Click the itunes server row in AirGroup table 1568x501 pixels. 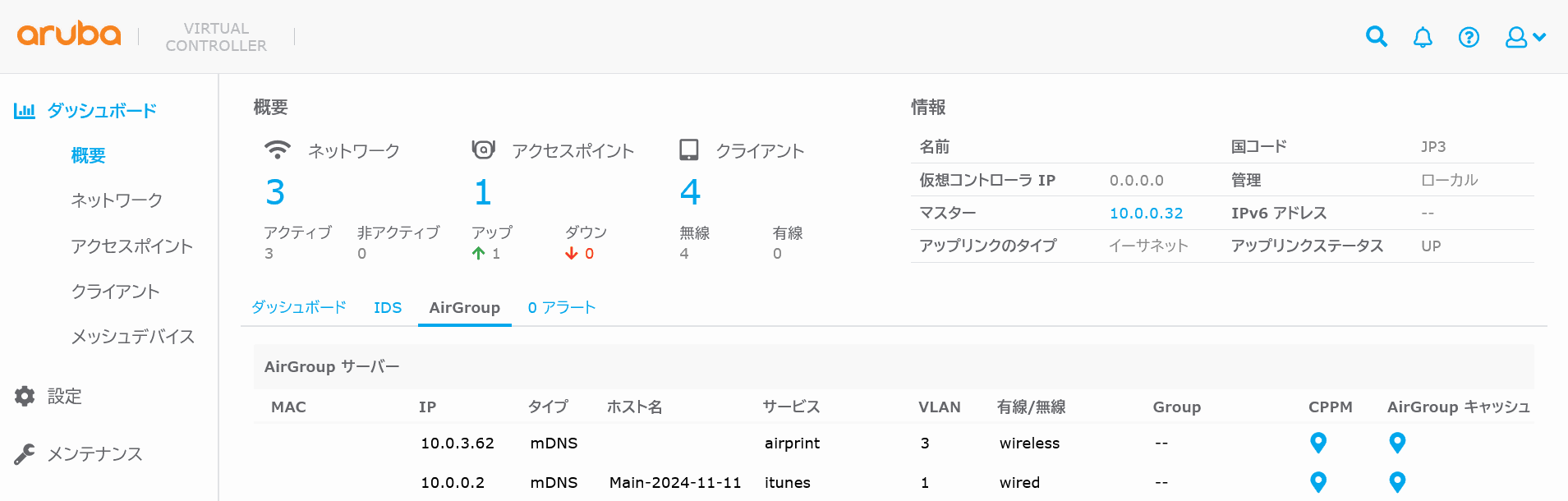tap(787, 482)
